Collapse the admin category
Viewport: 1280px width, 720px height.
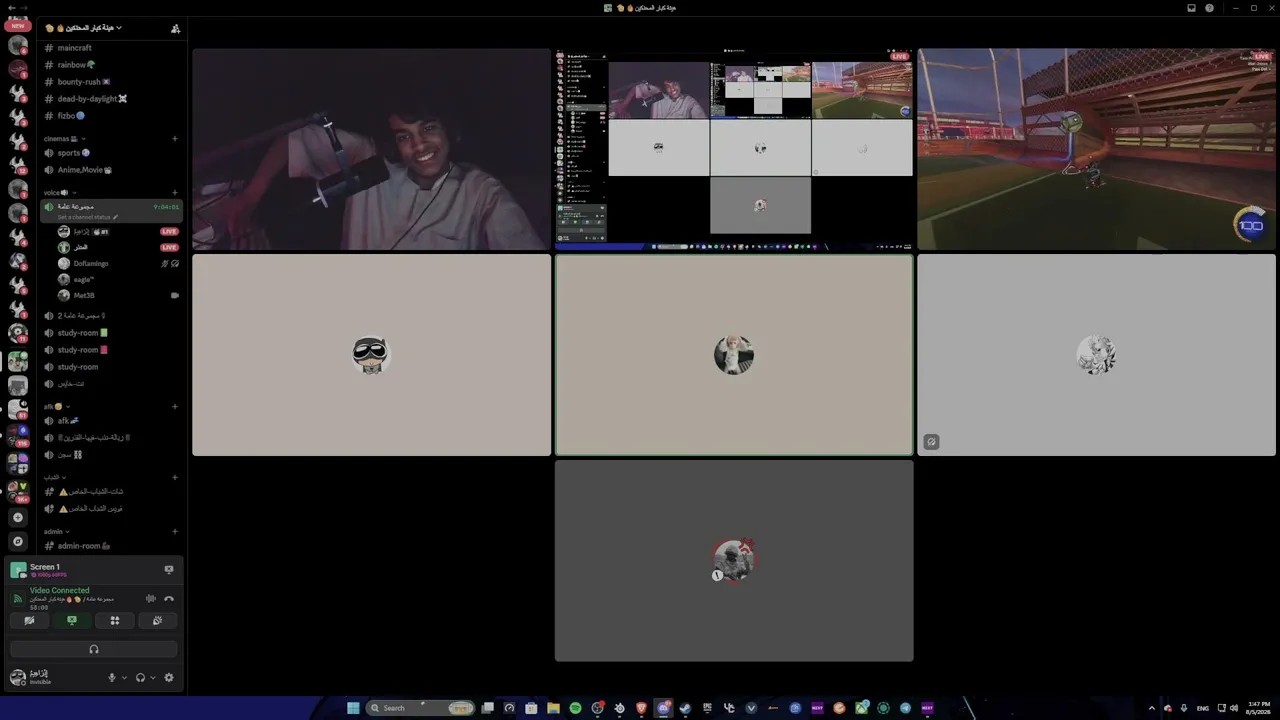coord(55,532)
